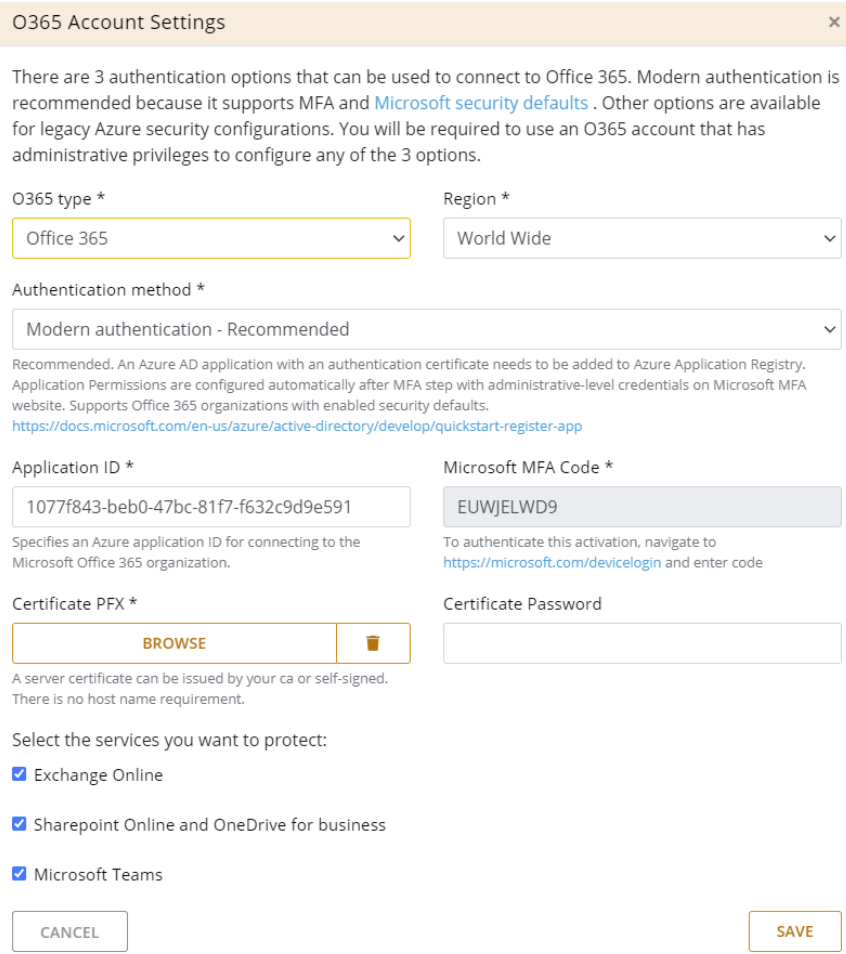Image resolution: width=846 pixels, height=954 pixels.
Task: Click the Browse button for Certificate PFX
Action: (174, 643)
